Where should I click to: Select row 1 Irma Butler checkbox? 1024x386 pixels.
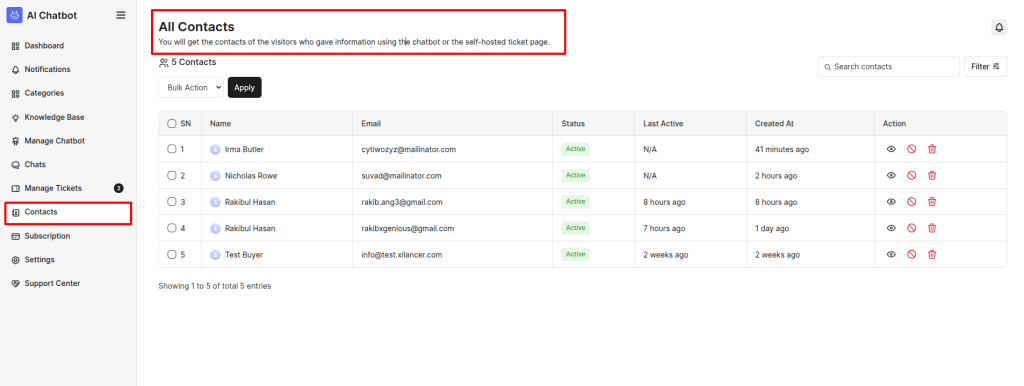(172, 149)
